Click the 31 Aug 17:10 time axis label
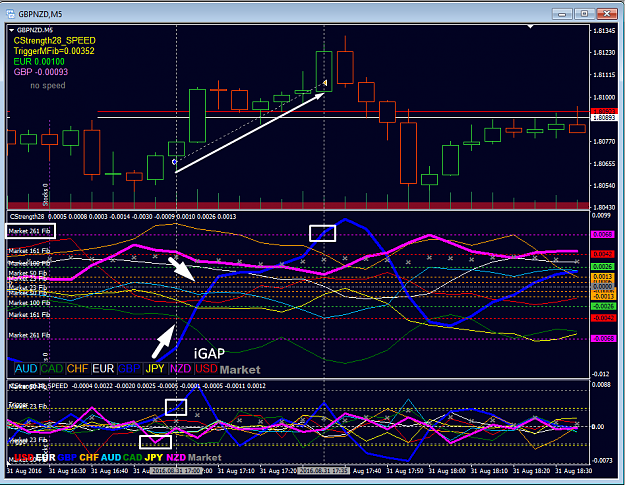 click(x=236, y=471)
